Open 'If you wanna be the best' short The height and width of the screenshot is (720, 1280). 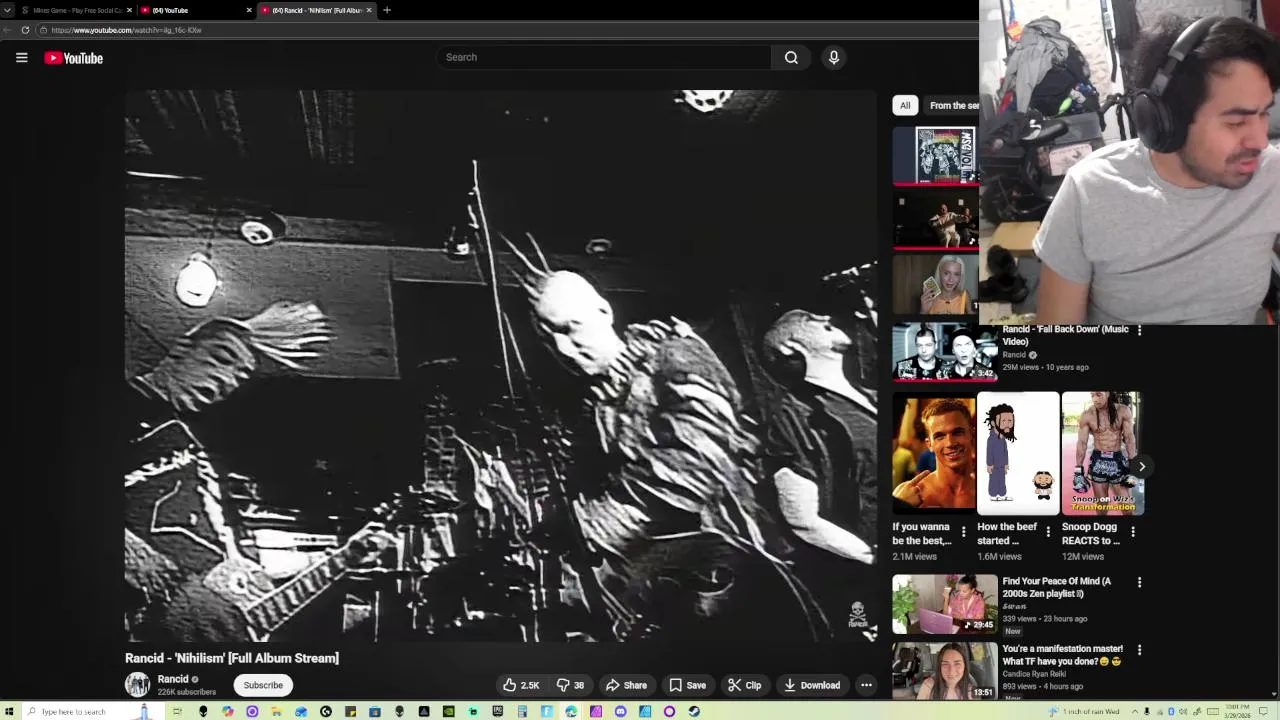pyautogui.click(x=934, y=453)
